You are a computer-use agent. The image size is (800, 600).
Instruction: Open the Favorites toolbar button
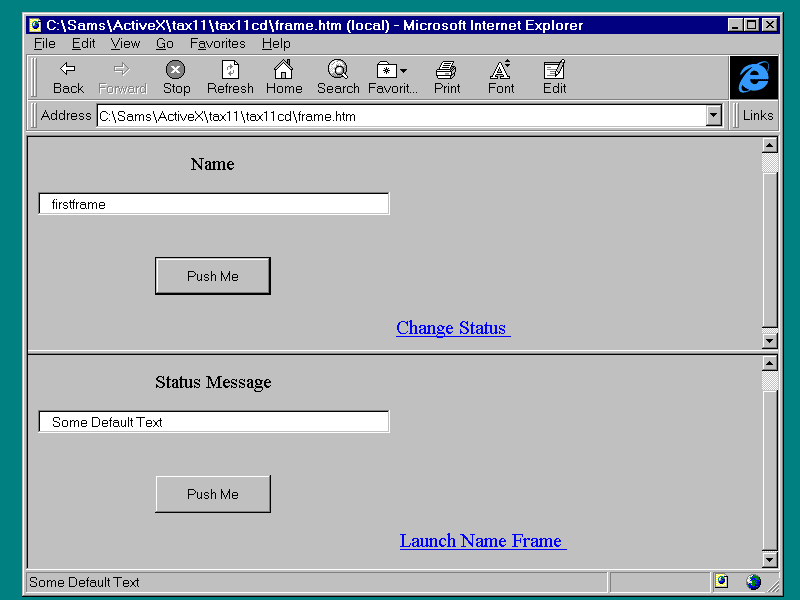[x=392, y=76]
